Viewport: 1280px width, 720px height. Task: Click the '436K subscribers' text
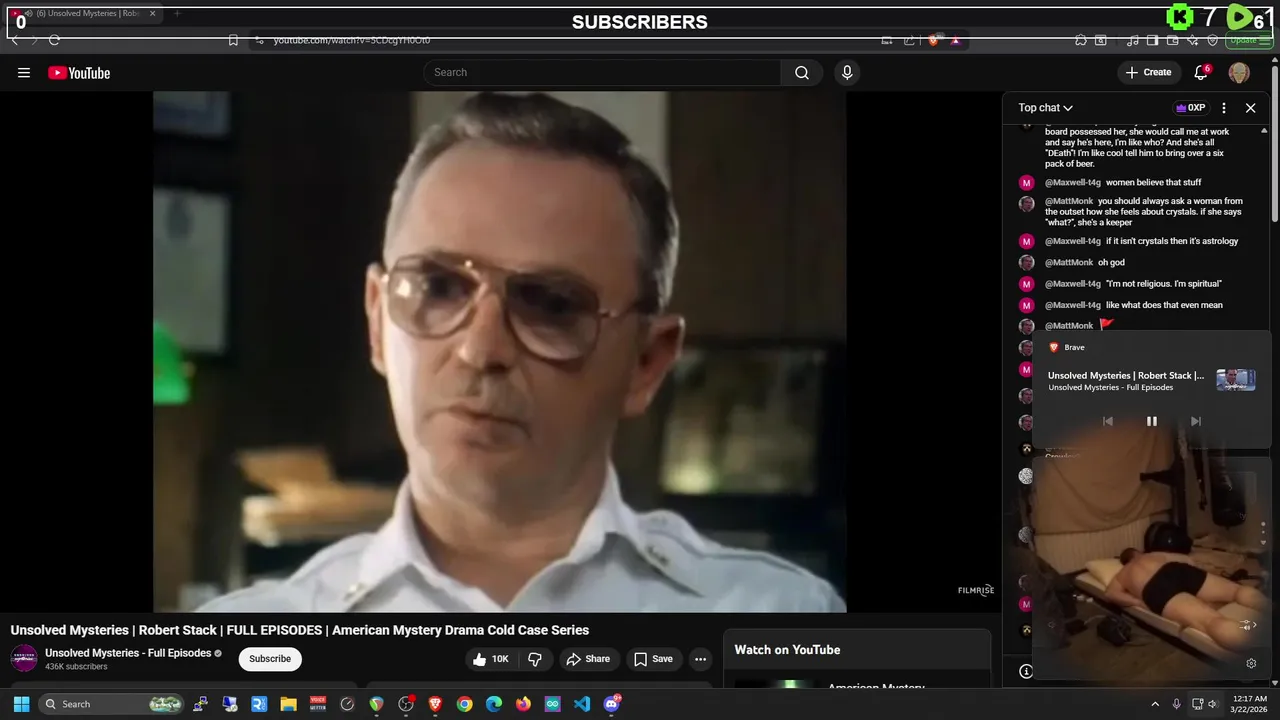coord(76,667)
